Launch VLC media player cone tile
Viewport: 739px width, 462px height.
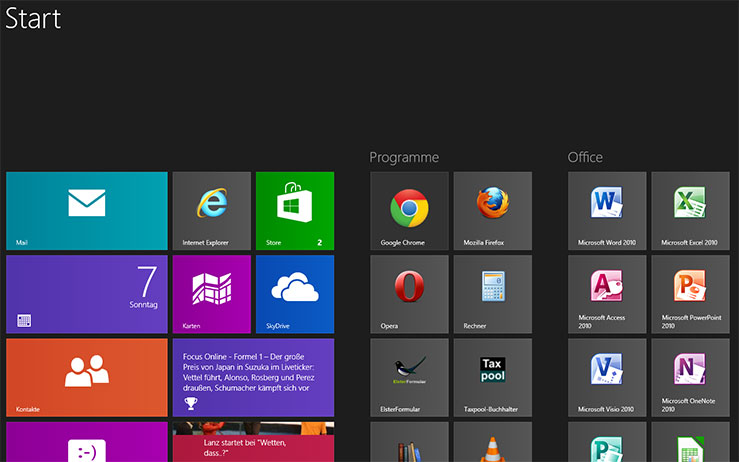click(493, 442)
